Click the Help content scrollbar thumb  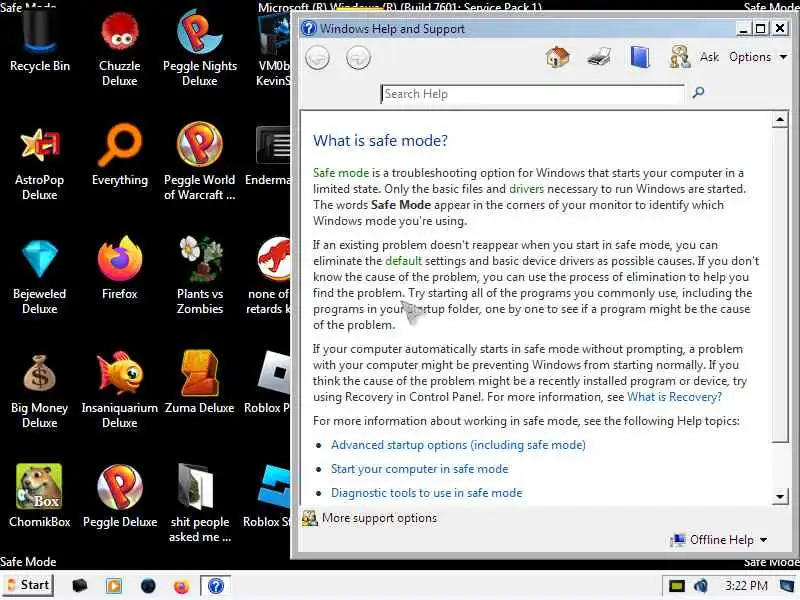[x=780, y=285]
